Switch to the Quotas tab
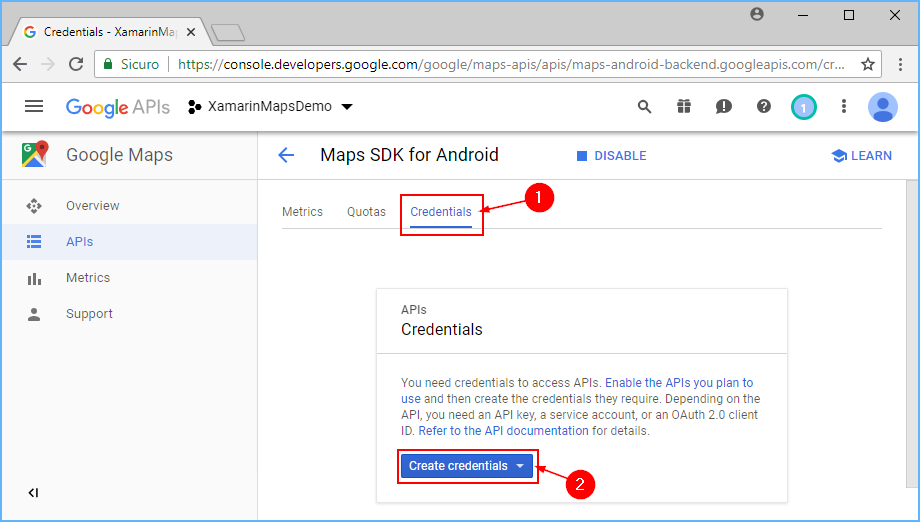 click(x=366, y=212)
